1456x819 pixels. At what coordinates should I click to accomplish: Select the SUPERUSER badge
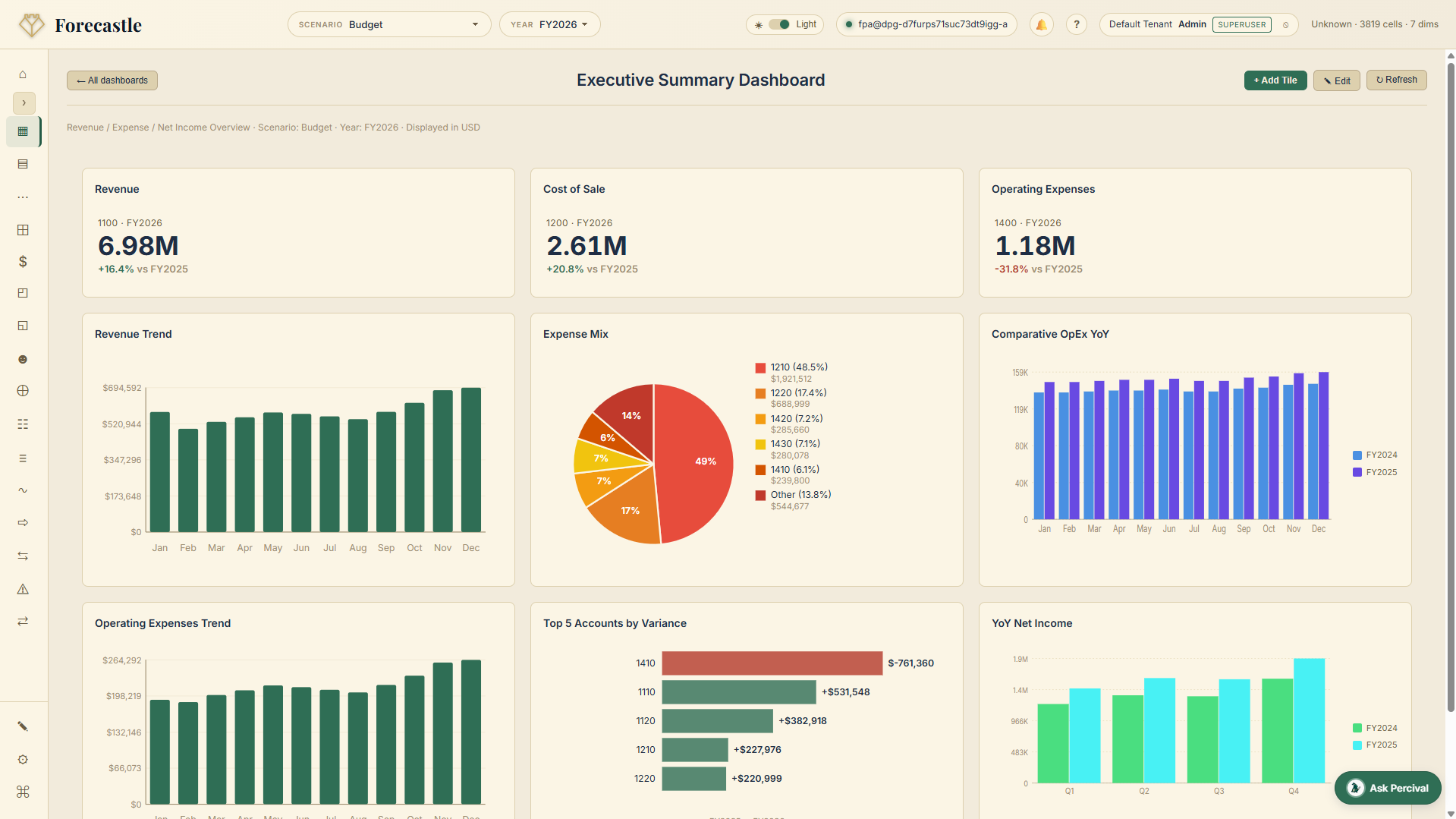pyautogui.click(x=1241, y=24)
